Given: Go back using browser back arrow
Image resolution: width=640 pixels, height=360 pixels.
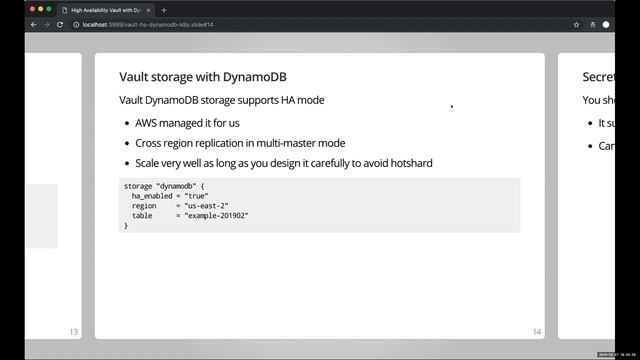Looking at the screenshot, I should tap(33, 24).
